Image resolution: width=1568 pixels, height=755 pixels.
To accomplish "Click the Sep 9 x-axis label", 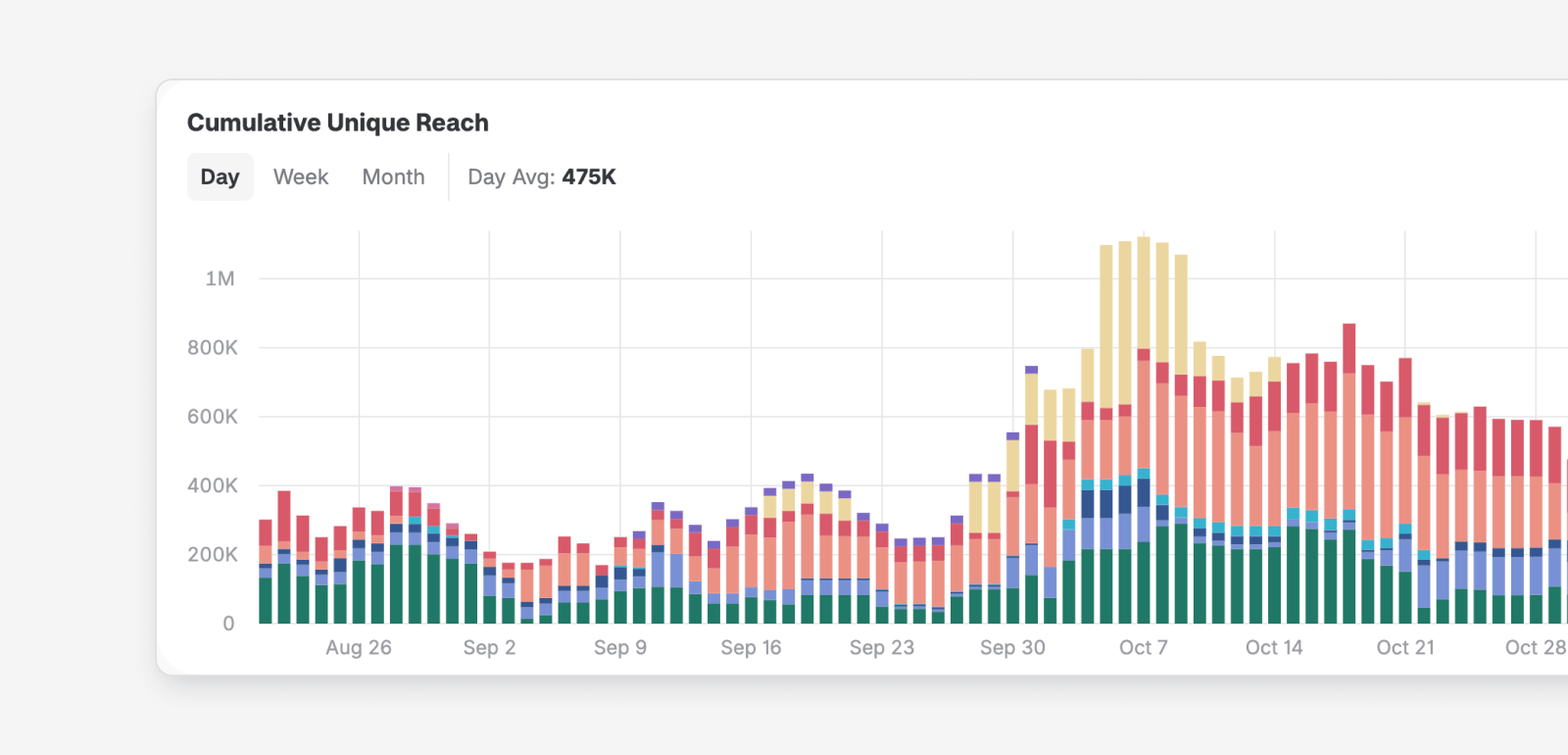I will [x=620, y=647].
